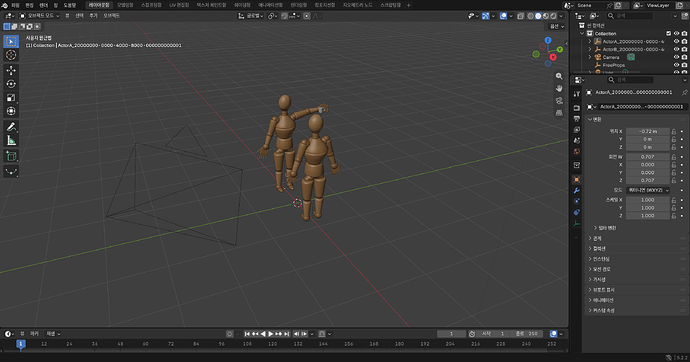Open the Output properties tab

[576, 119]
